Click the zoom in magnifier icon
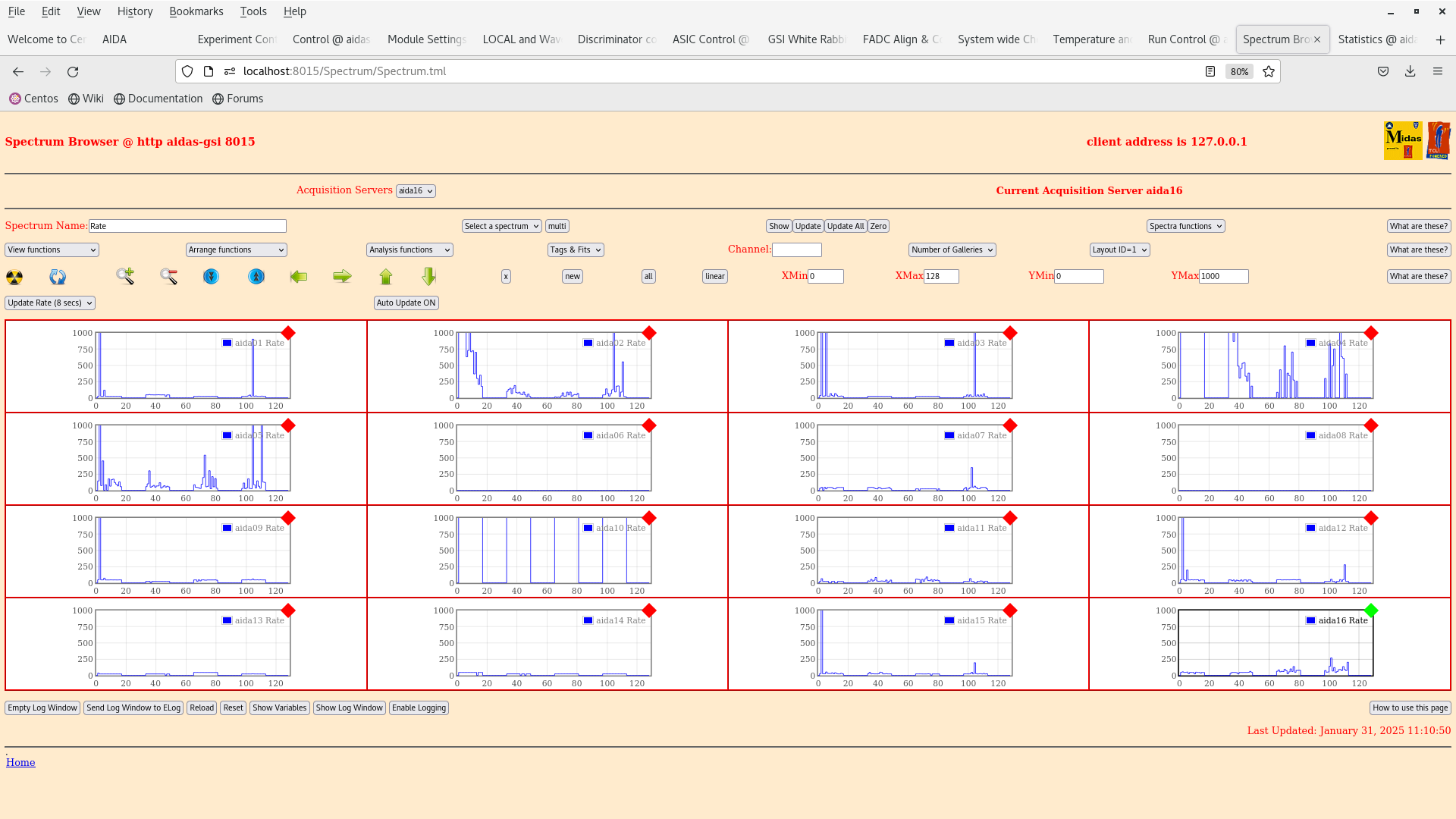Viewport: 1456px width, 819px height. [x=125, y=276]
